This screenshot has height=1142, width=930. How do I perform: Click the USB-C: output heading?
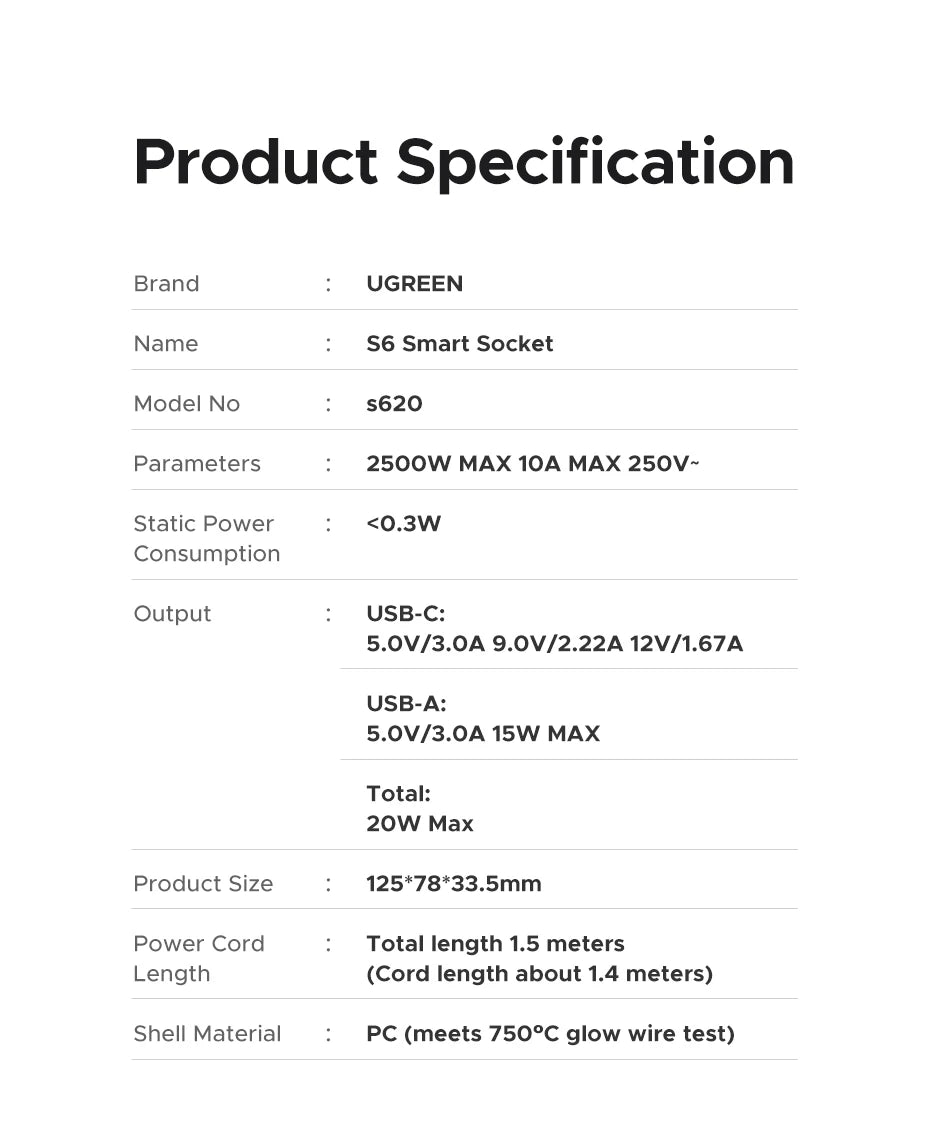[x=406, y=613]
